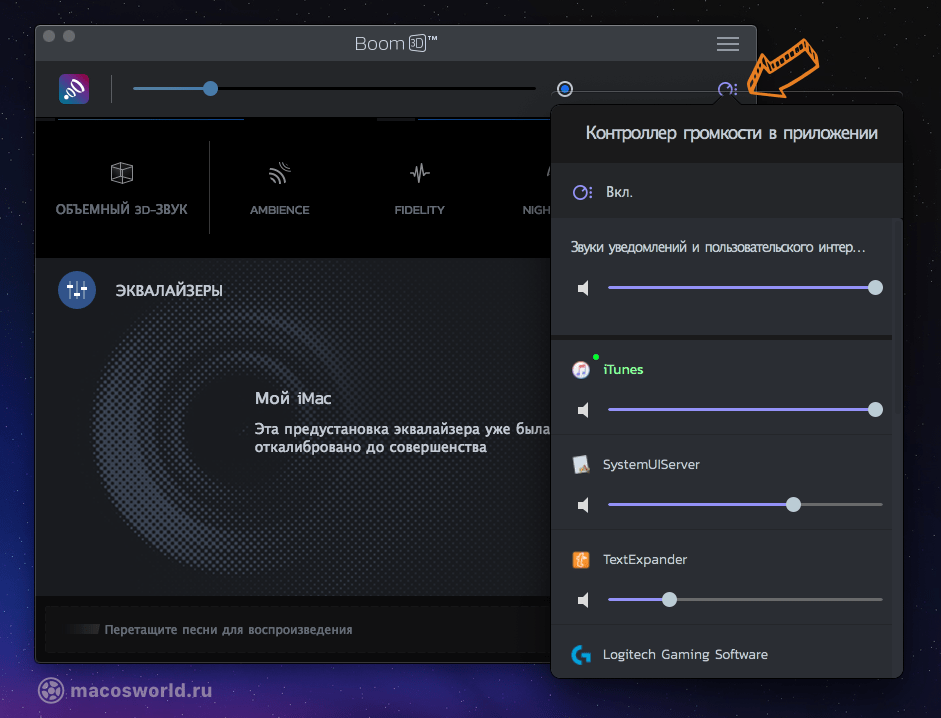Click the Перетащите песни для воспроизведения area

tap(297, 629)
